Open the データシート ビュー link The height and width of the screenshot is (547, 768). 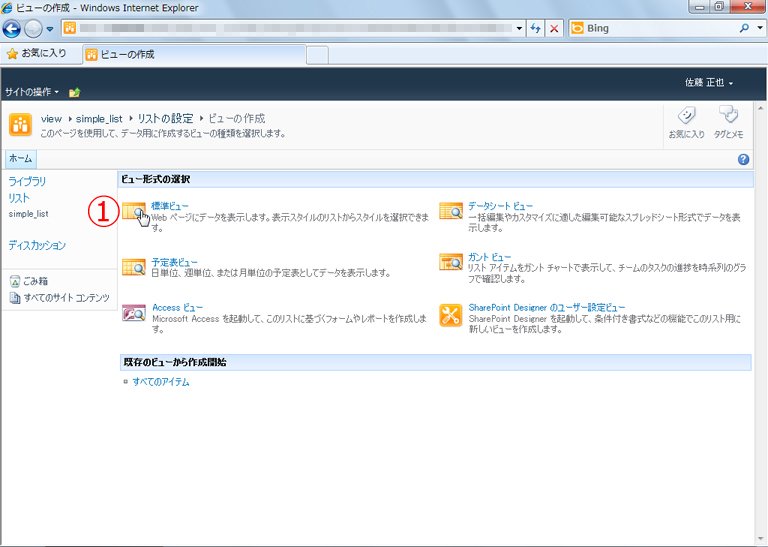coord(500,206)
